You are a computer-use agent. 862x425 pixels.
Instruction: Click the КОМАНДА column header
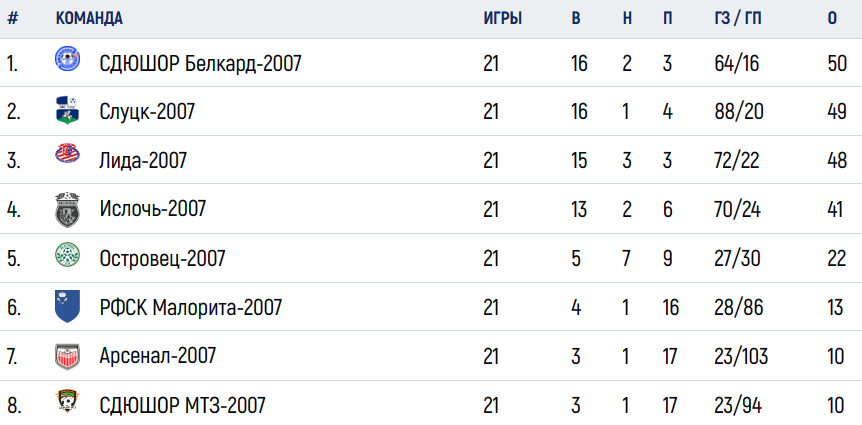pyautogui.click(x=89, y=18)
